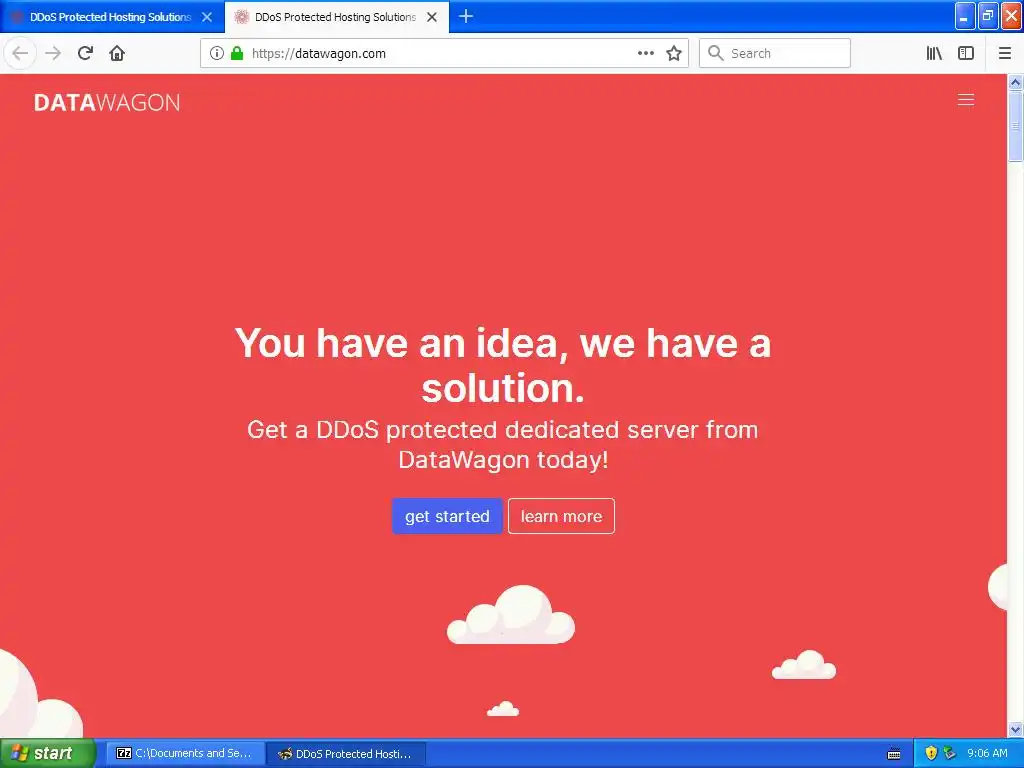Focus the browser Search field

pos(775,54)
